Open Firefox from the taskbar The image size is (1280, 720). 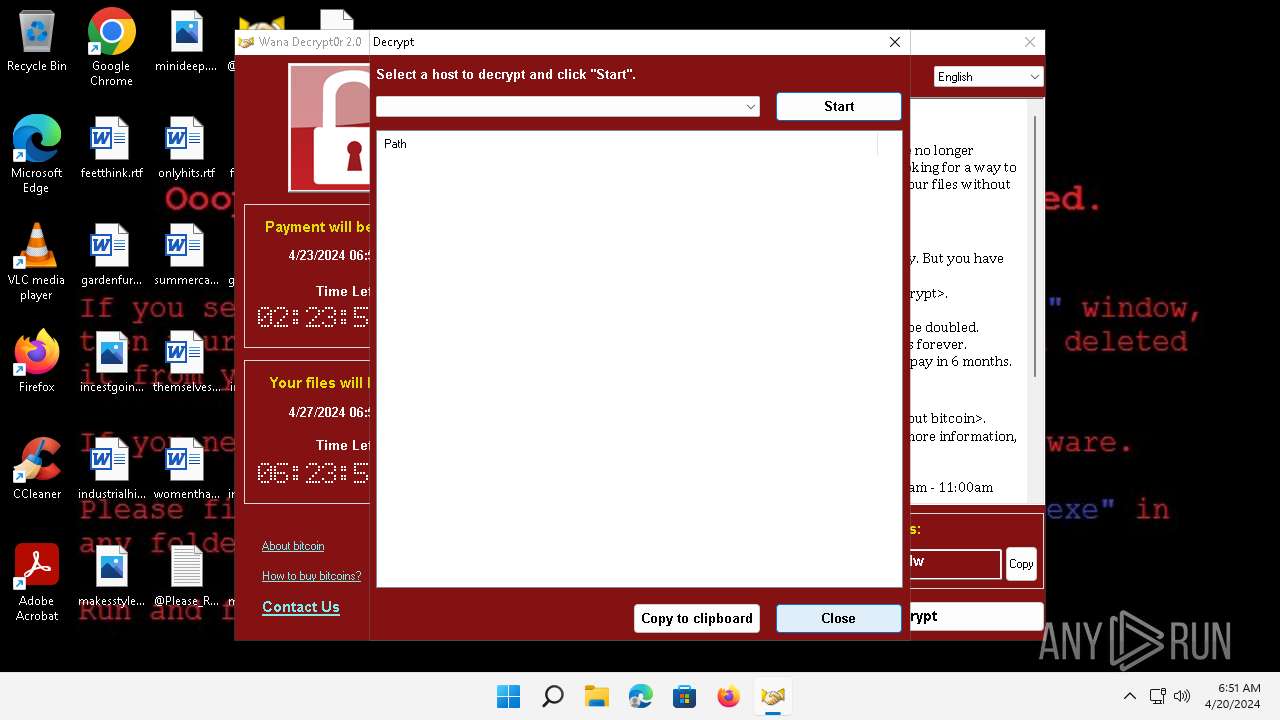[728, 696]
